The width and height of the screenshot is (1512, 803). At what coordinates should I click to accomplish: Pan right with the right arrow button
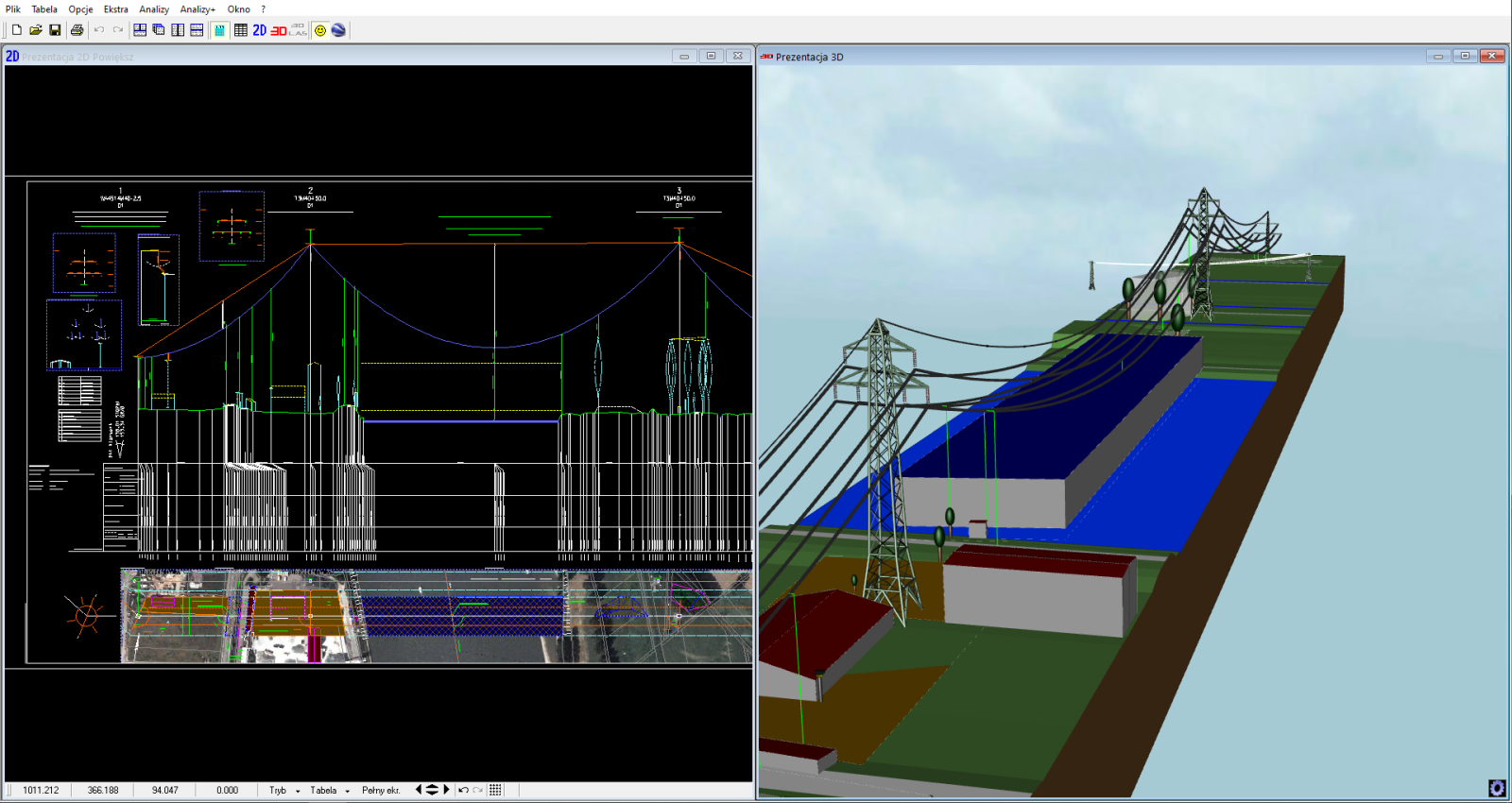pyautogui.click(x=447, y=790)
